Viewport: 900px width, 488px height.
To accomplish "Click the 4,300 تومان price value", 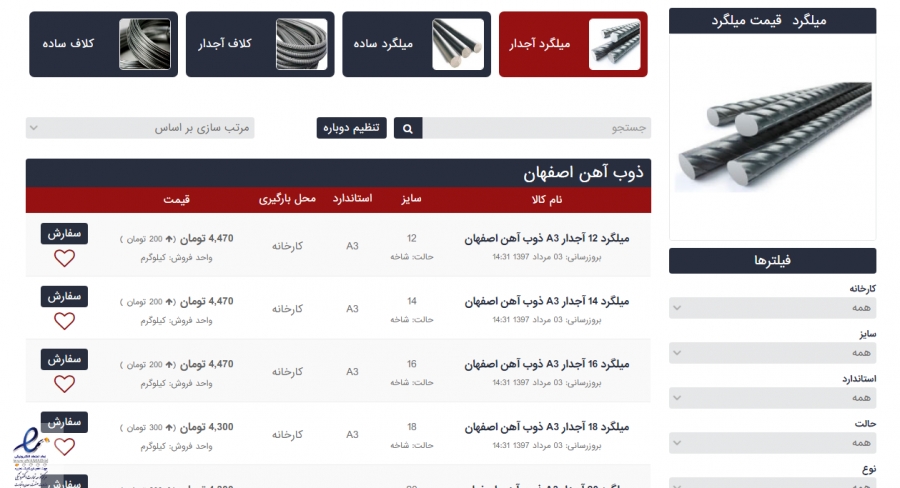I will point(206,427).
